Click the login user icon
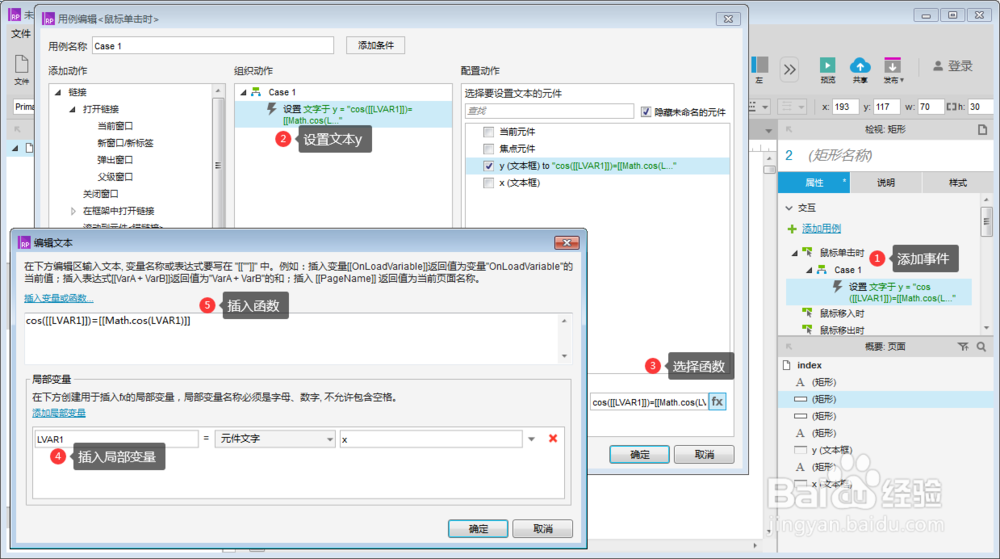The image size is (1000, 559). pos(938,66)
